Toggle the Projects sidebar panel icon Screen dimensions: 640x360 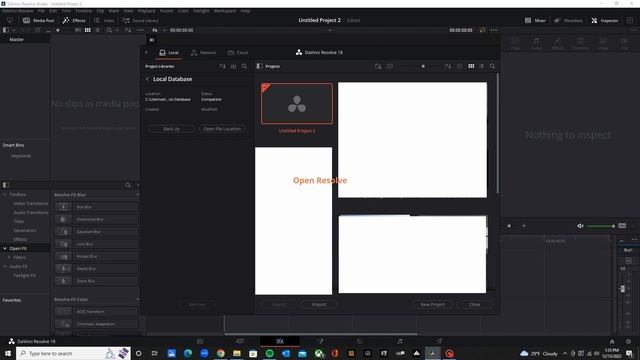260,66
